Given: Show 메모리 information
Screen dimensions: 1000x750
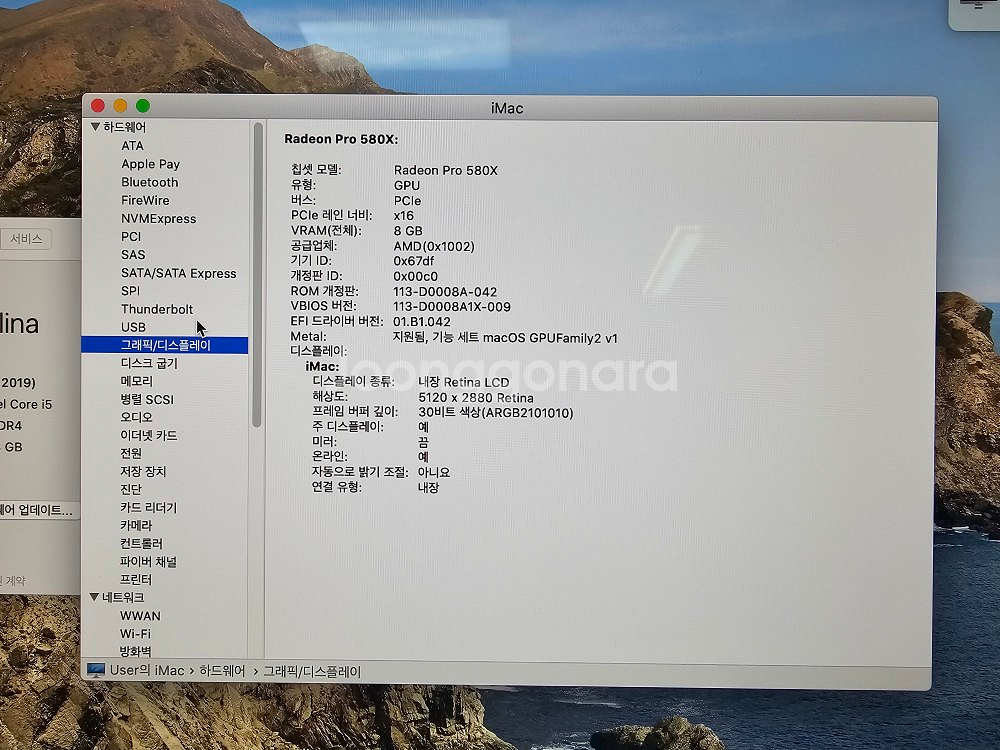Looking at the screenshot, I should 136,381.
